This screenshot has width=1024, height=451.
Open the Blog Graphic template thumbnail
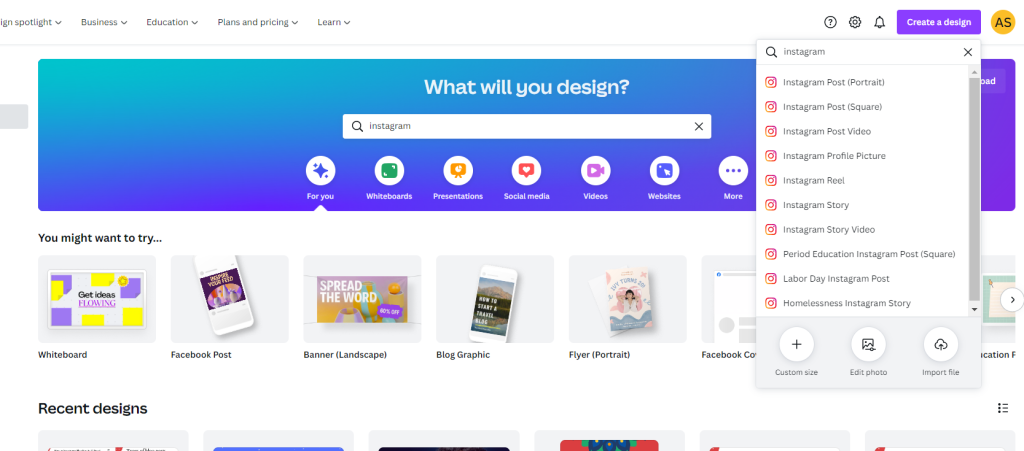click(495, 299)
